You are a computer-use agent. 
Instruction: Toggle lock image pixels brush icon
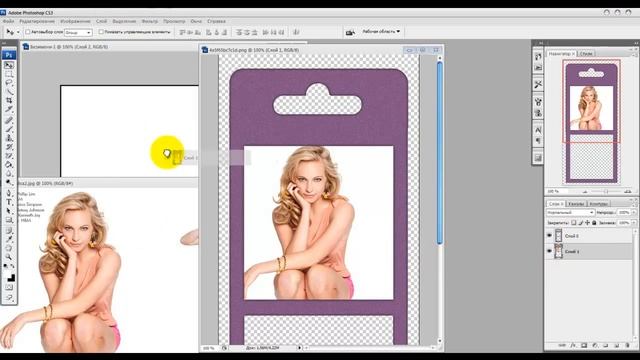click(581, 223)
